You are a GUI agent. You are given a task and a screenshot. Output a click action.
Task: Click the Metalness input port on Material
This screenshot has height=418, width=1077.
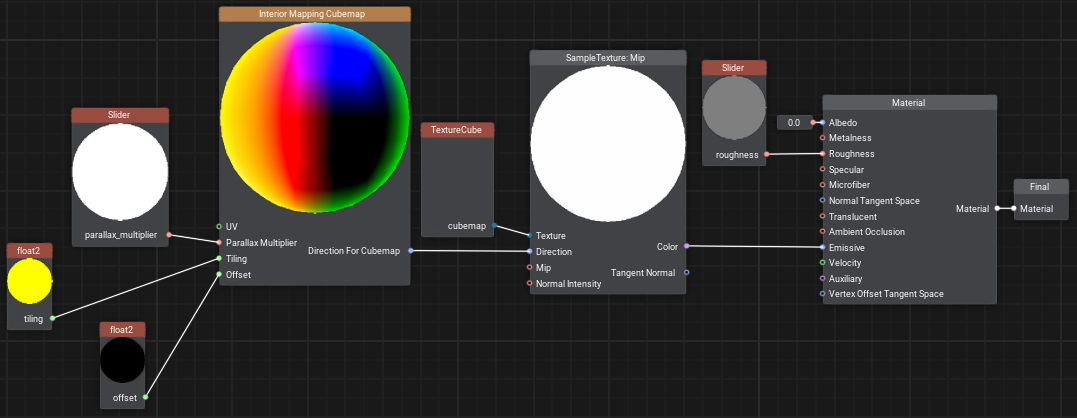[822, 138]
